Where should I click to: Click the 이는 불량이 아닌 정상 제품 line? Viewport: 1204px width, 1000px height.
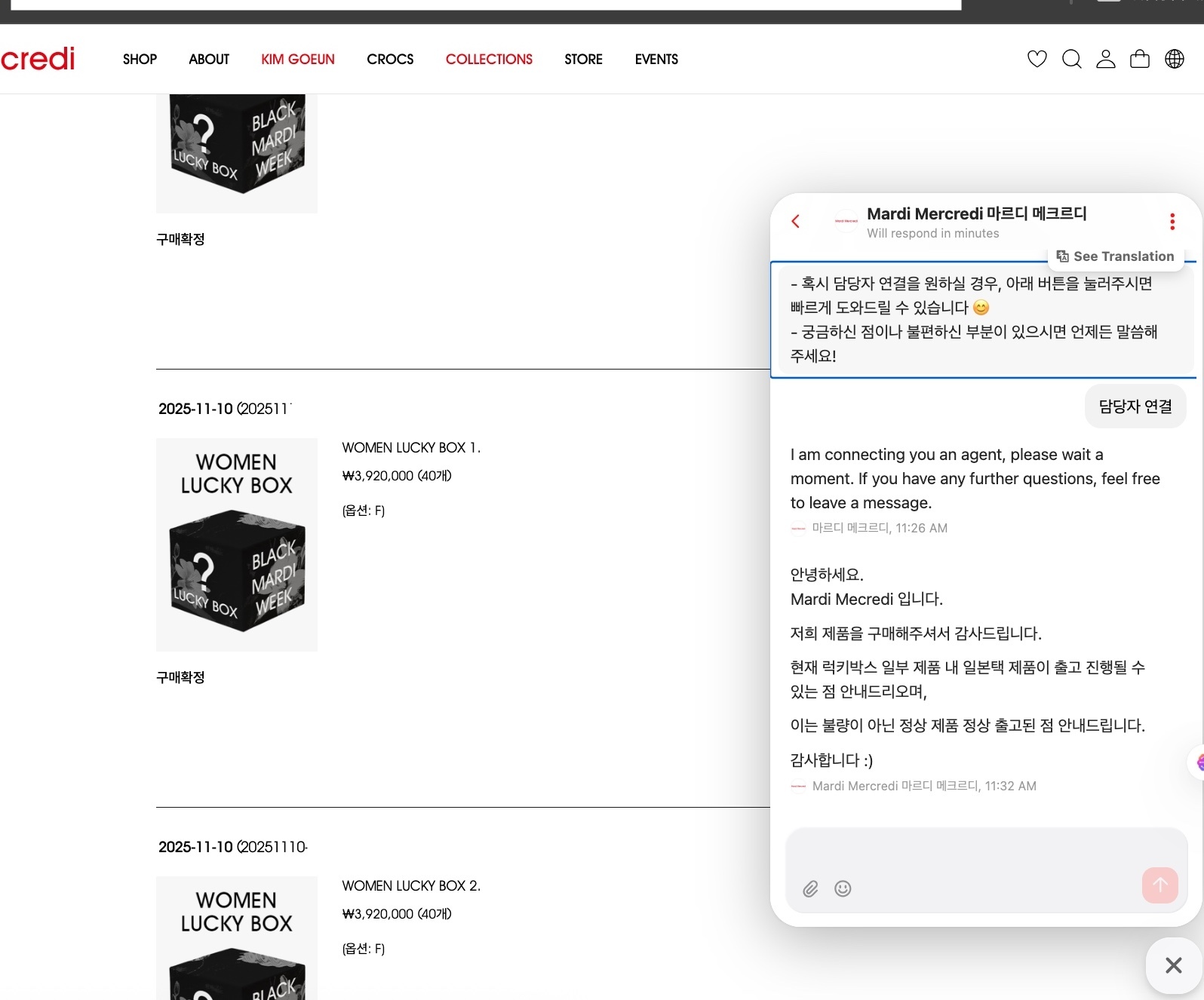[968, 725]
